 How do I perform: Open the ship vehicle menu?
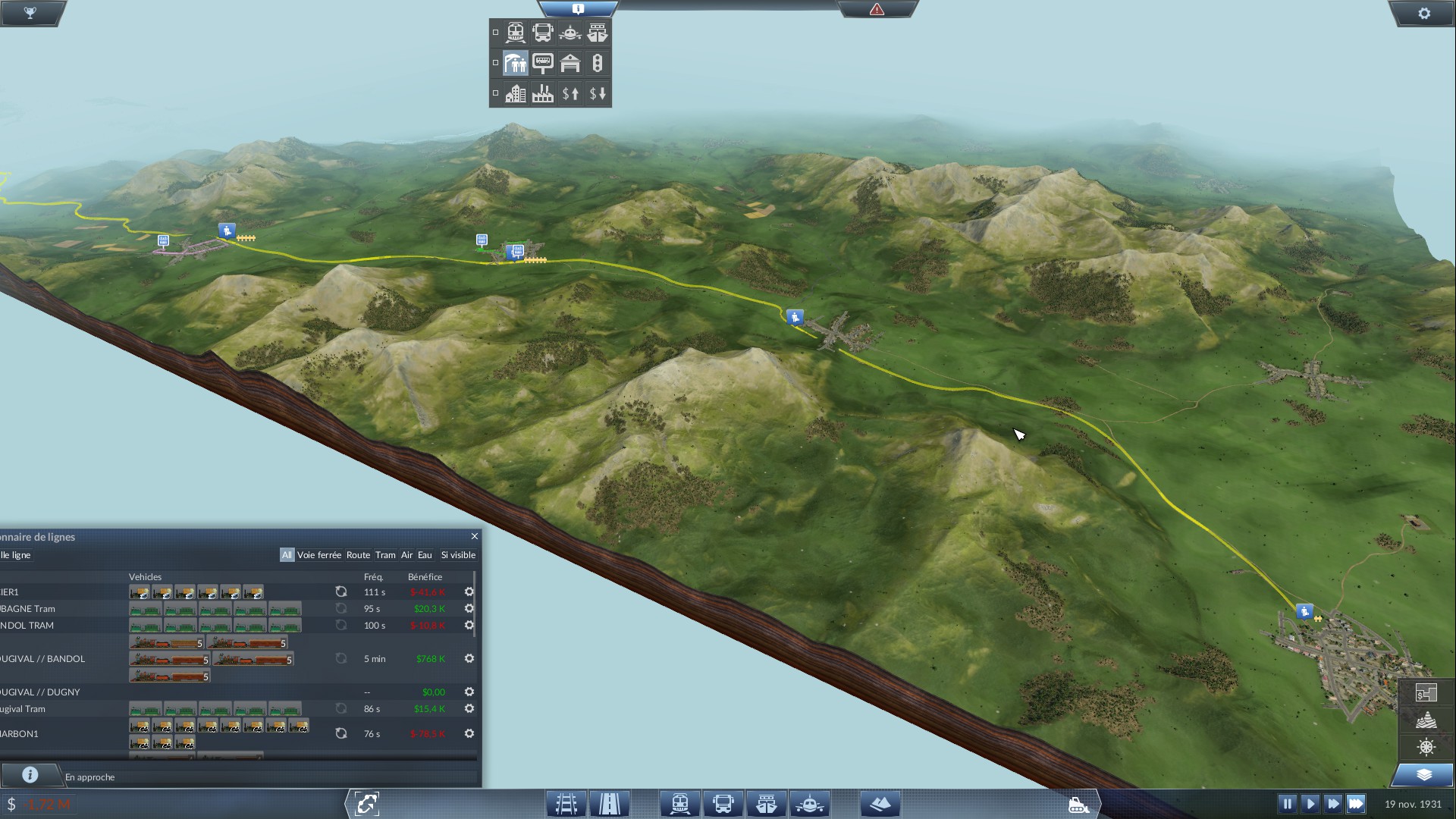[767, 804]
